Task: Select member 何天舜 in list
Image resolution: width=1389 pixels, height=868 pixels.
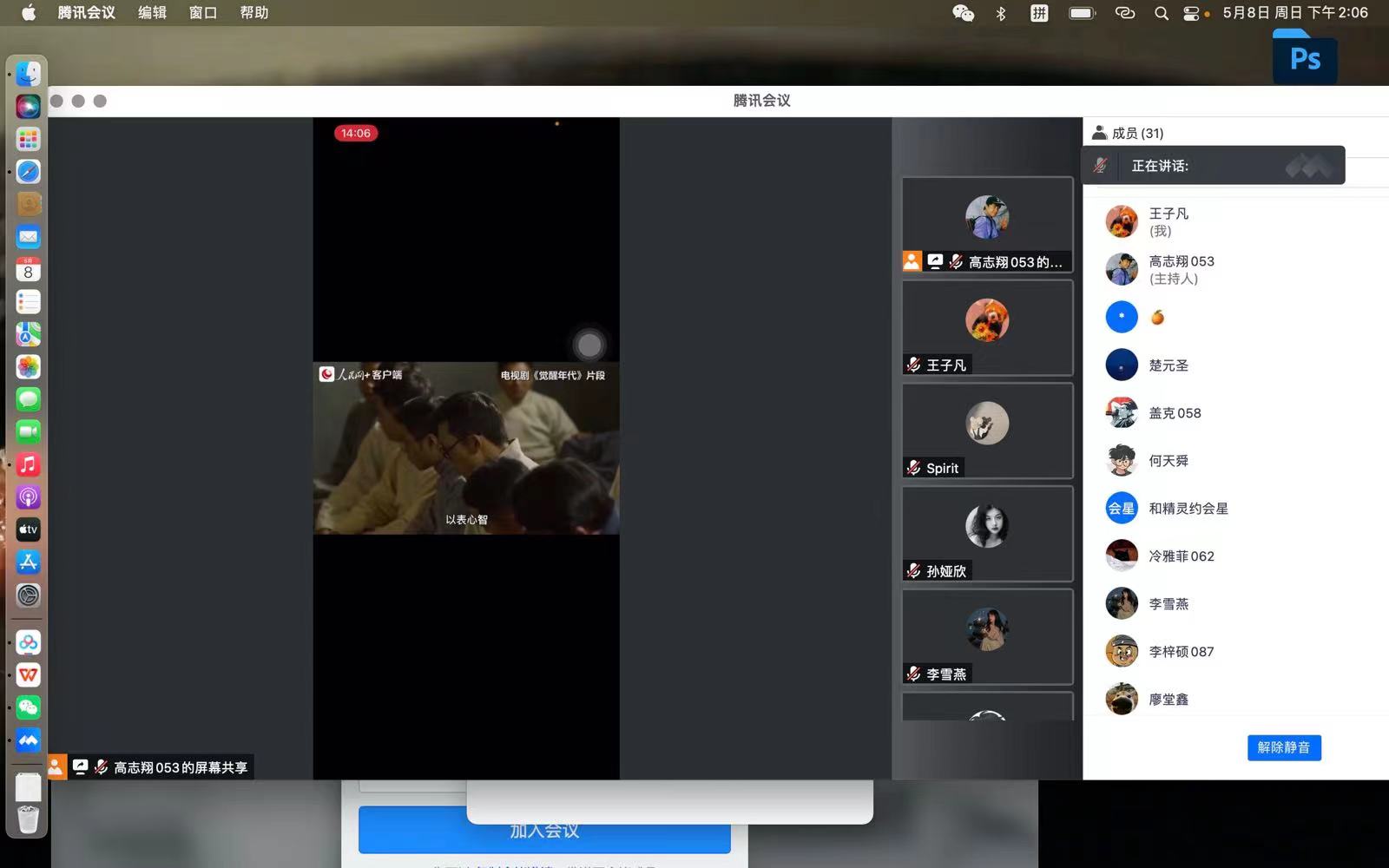Action: (x=1236, y=460)
